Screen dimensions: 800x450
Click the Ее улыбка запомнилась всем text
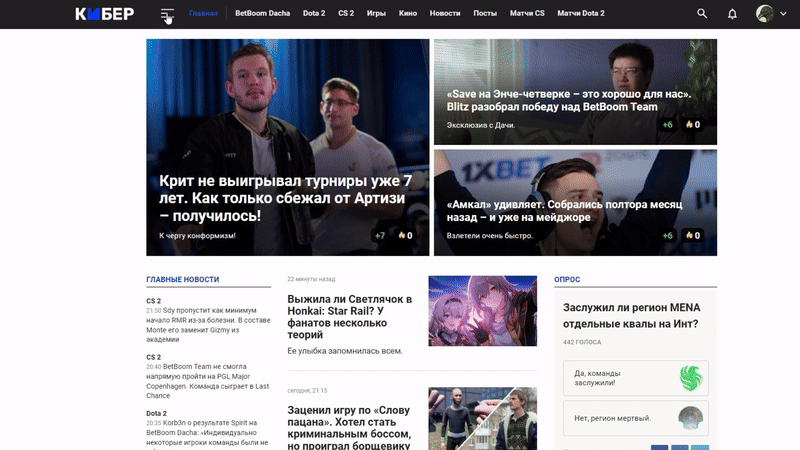(345, 351)
